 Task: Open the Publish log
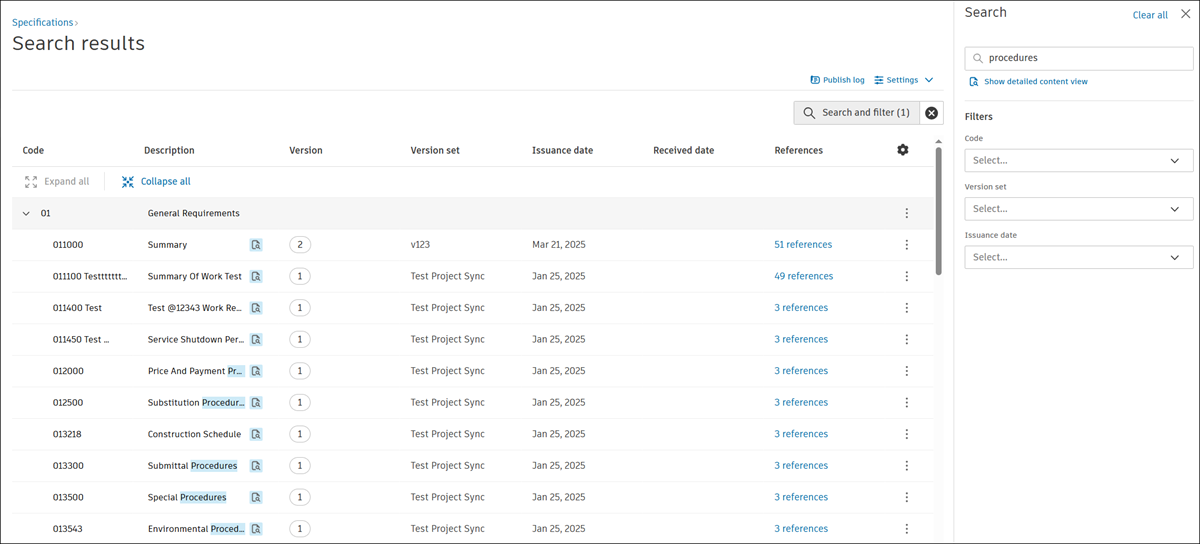(837, 80)
